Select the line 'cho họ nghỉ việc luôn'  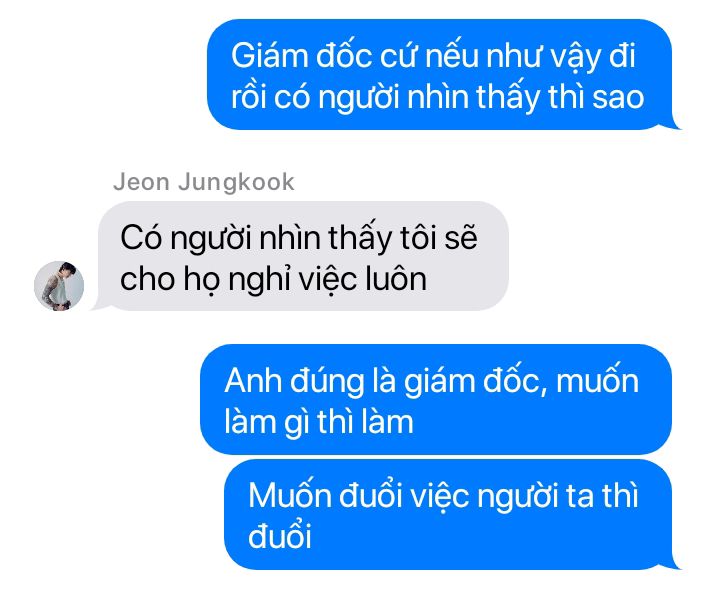tap(274, 280)
